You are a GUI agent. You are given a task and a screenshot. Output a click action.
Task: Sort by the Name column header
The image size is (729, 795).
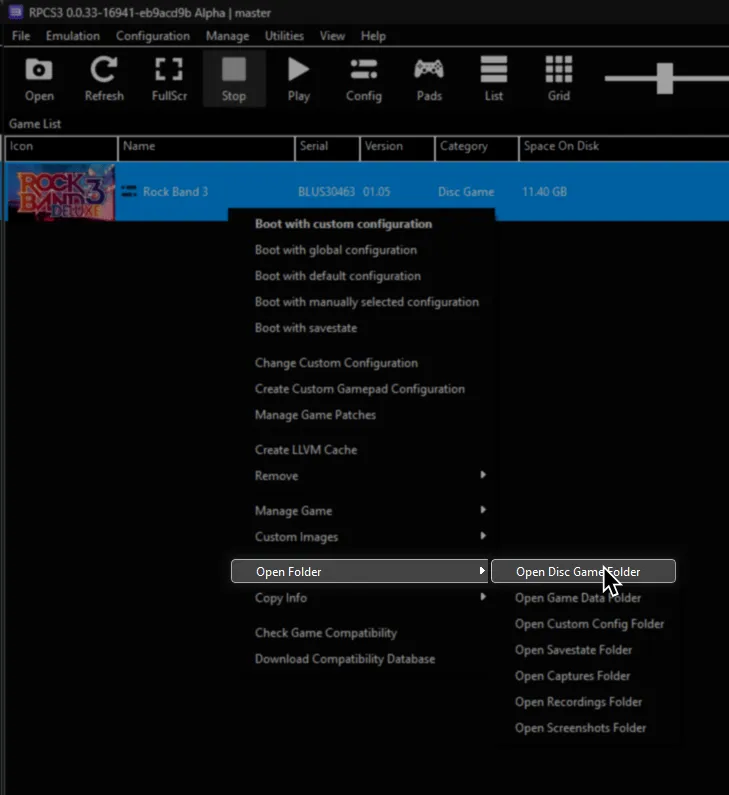click(x=206, y=148)
